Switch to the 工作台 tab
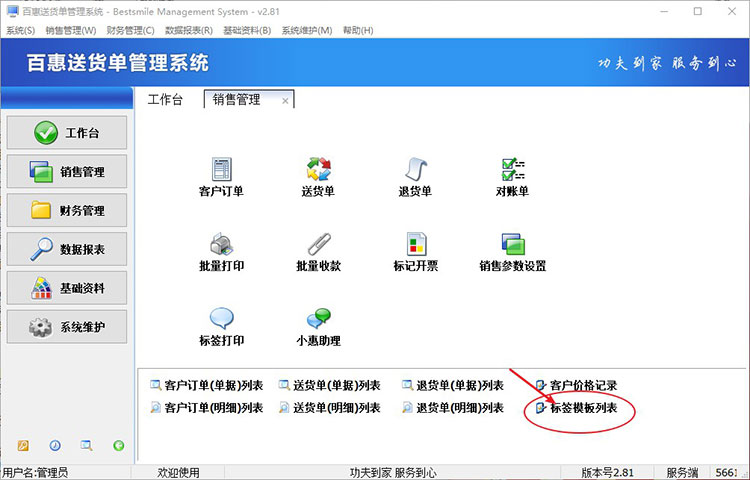Screen dimensions: 750x480 coord(165,99)
